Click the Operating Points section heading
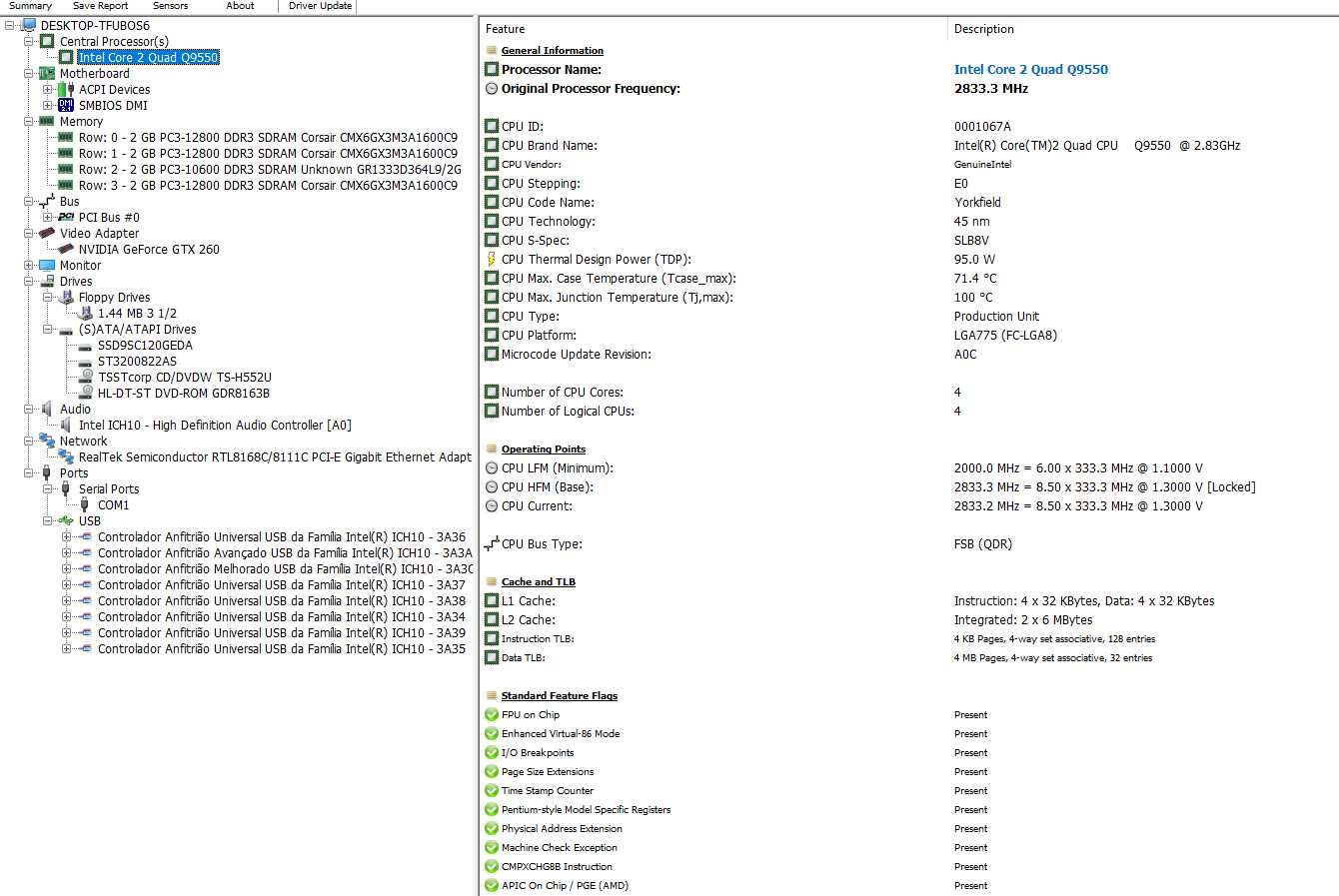 [544, 449]
